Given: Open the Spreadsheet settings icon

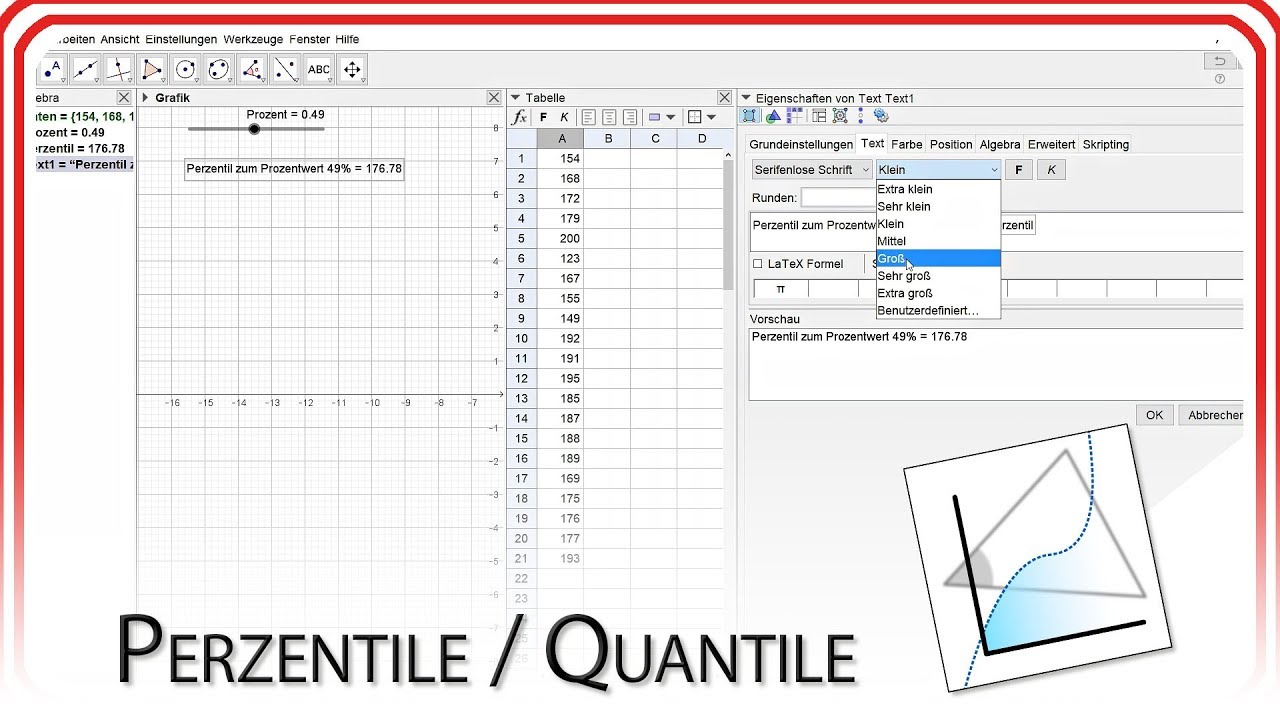Looking at the screenshot, I should pyautogui.click(x=795, y=116).
